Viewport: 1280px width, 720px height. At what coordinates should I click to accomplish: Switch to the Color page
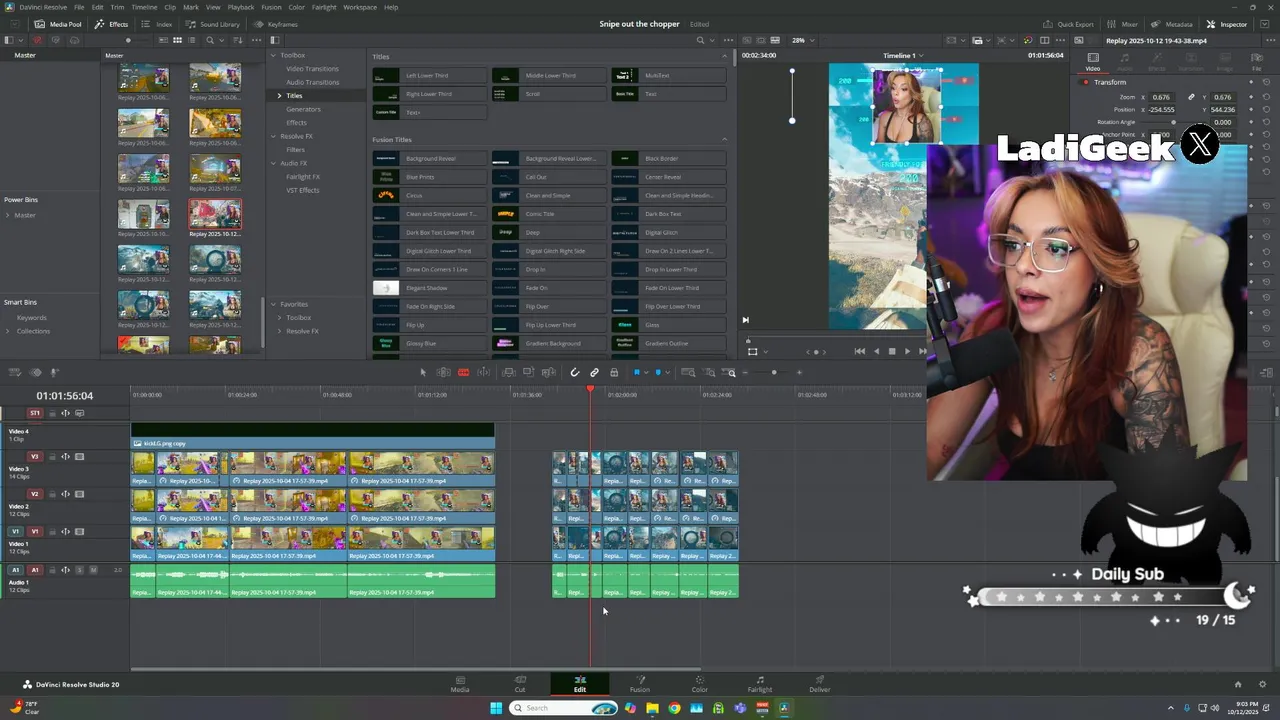[x=700, y=684]
